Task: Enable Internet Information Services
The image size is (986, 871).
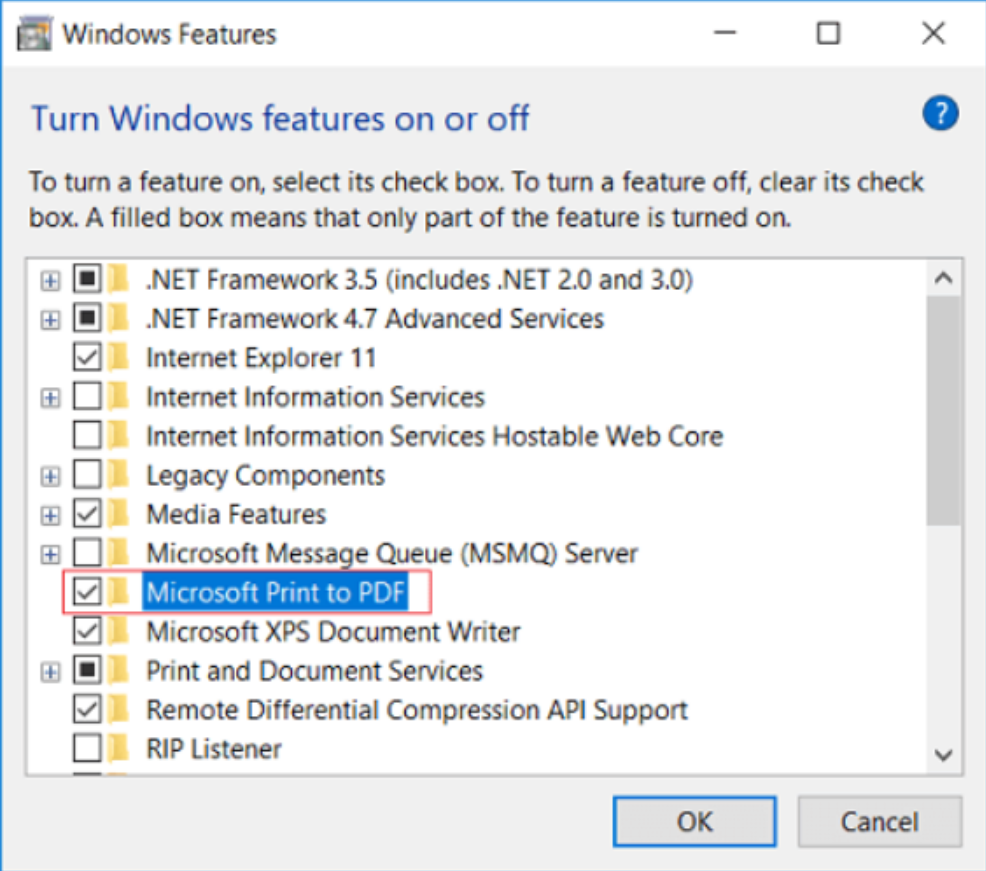Action: [x=86, y=397]
